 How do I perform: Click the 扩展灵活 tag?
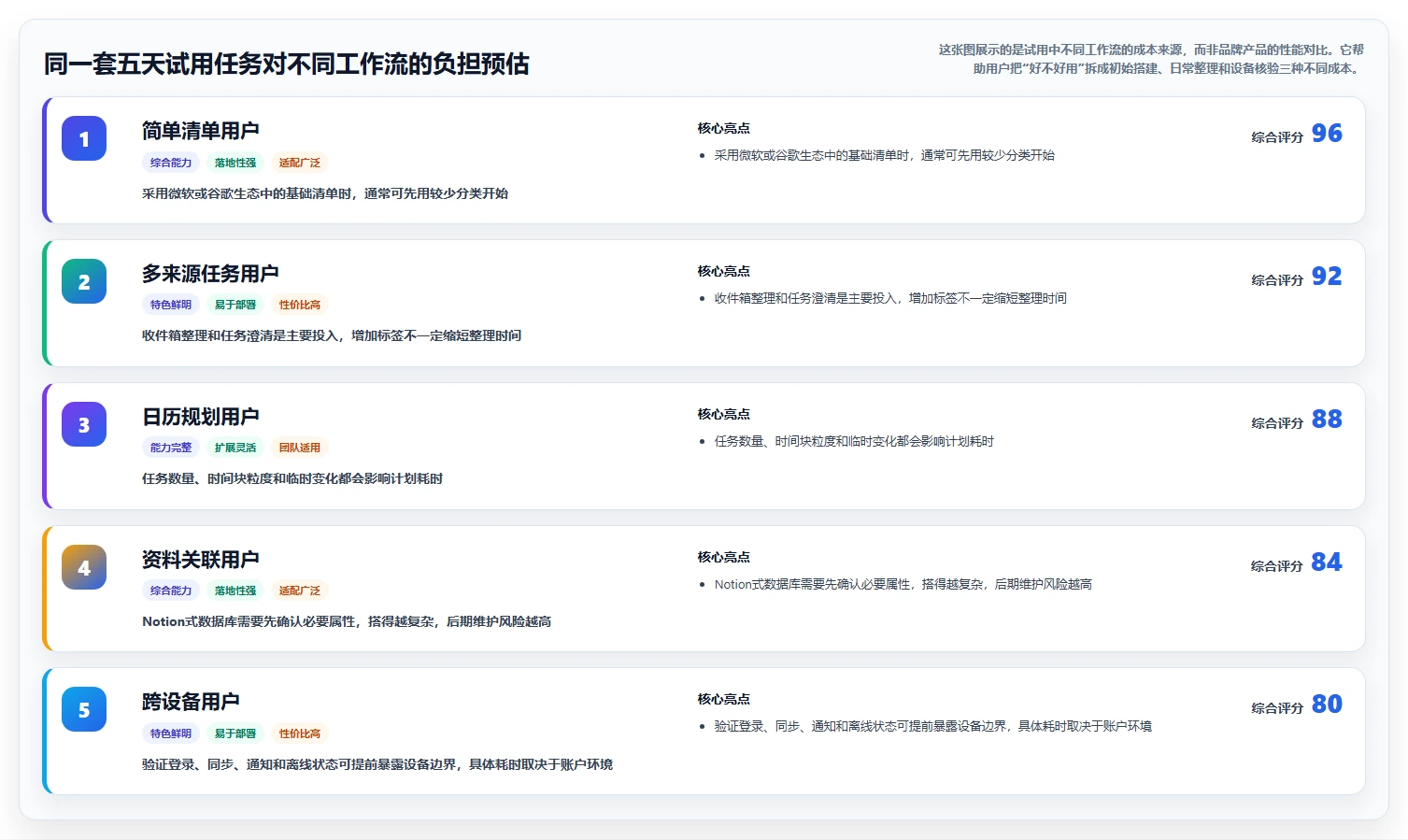[x=235, y=448]
